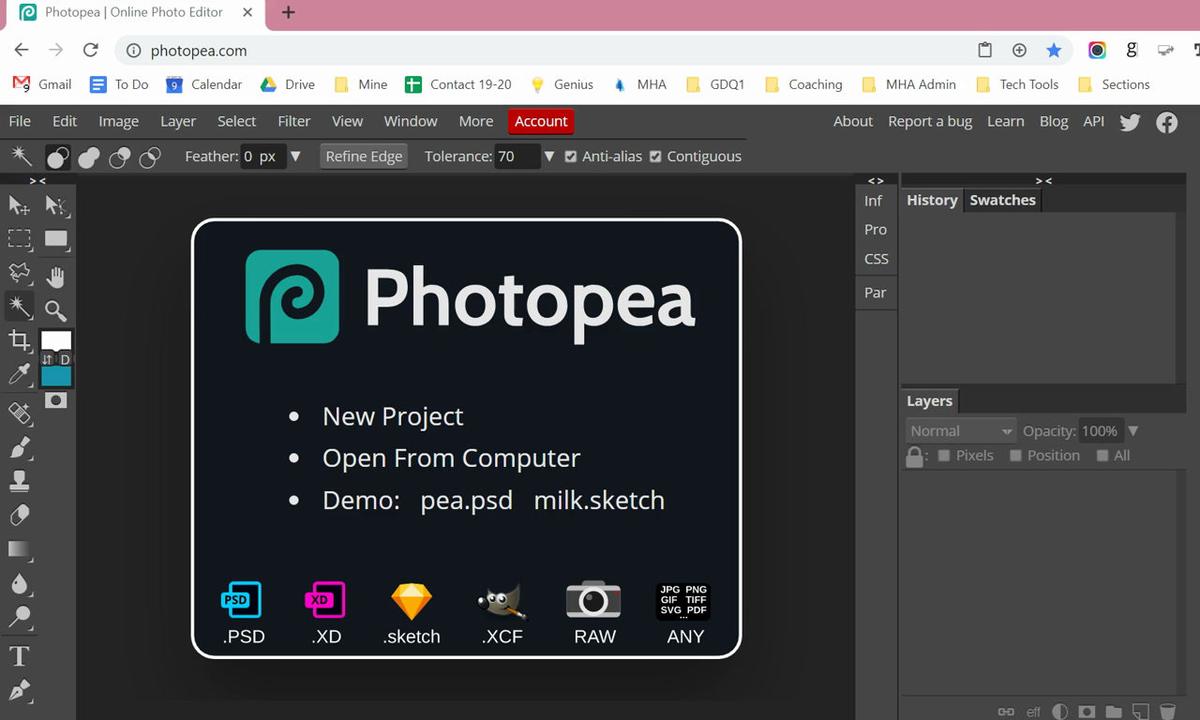Viewport: 1200px width, 720px height.
Task: Expand the Par paragraph panel
Action: click(875, 293)
